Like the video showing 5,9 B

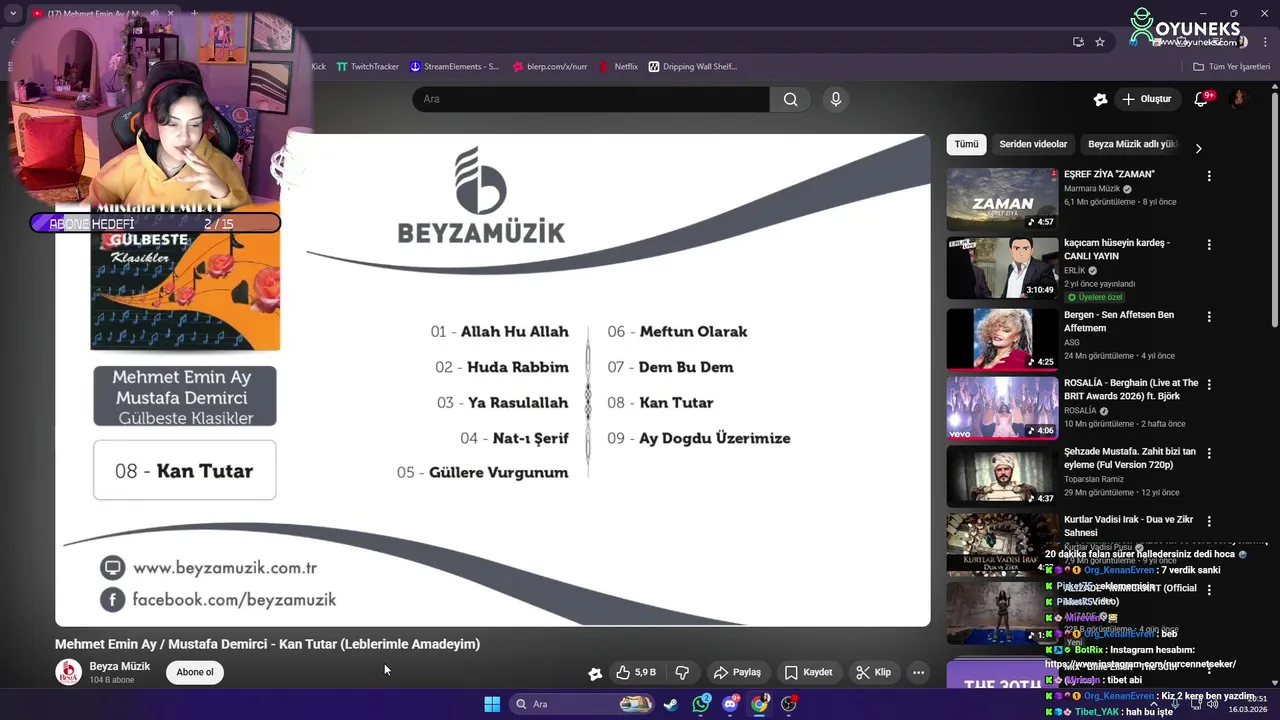coord(635,672)
